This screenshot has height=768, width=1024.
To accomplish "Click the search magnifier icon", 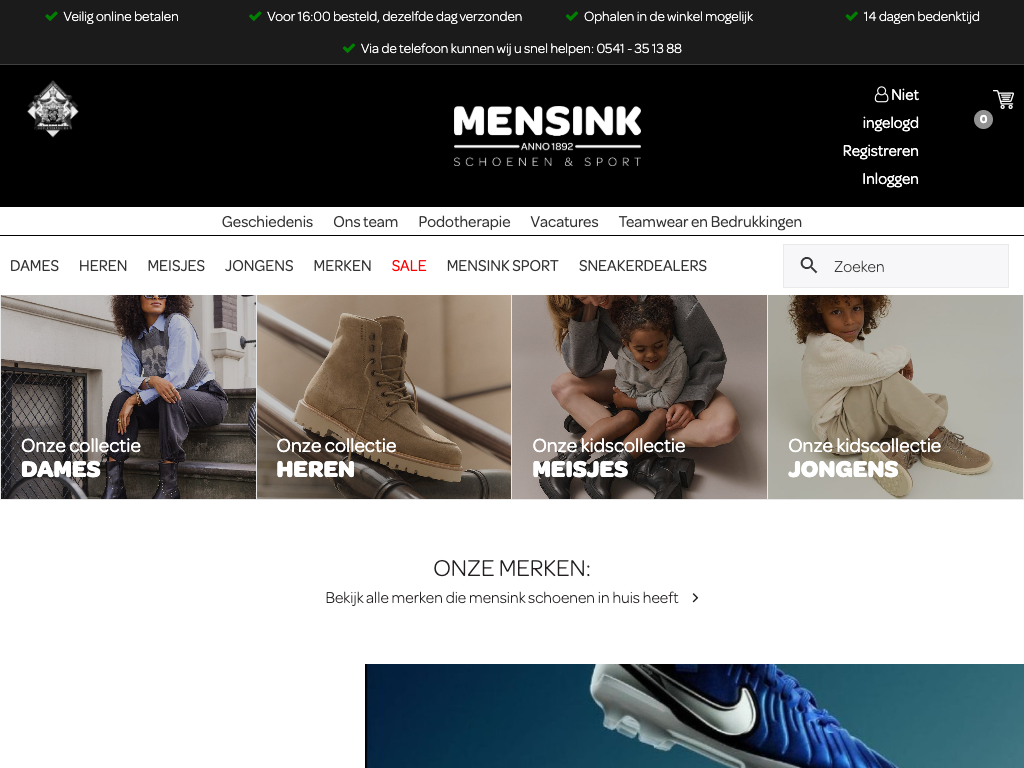I will (x=808, y=265).
